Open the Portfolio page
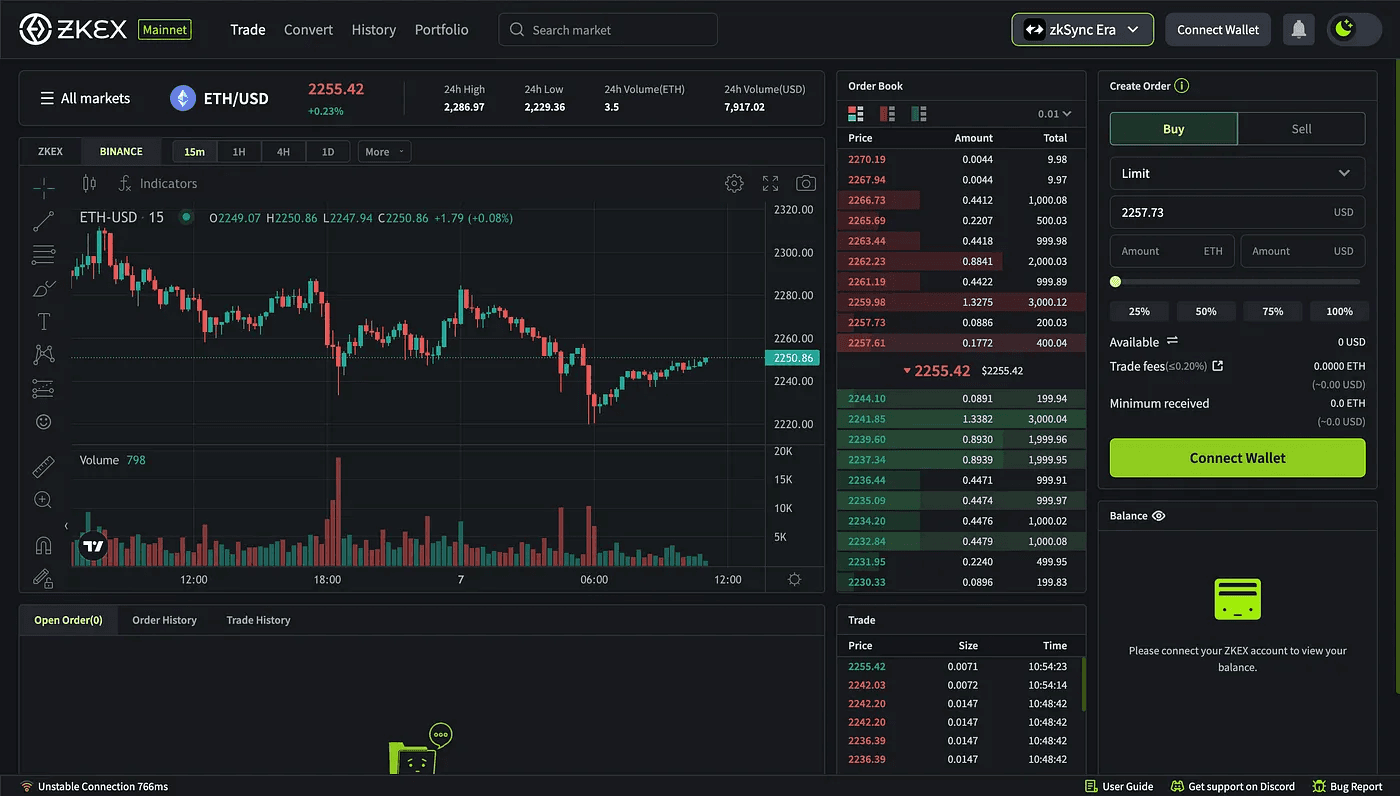The height and width of the screenshot is (796, 1400). (x=442, y=29)
